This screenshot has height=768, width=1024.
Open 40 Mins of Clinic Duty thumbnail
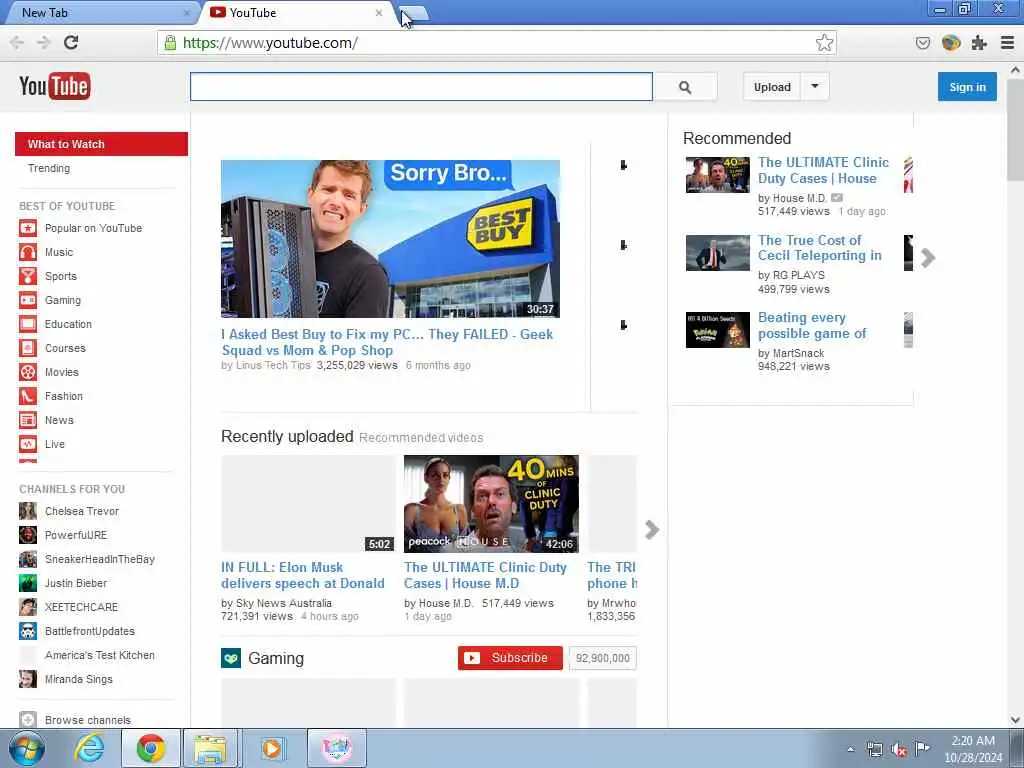click(491, 504)
